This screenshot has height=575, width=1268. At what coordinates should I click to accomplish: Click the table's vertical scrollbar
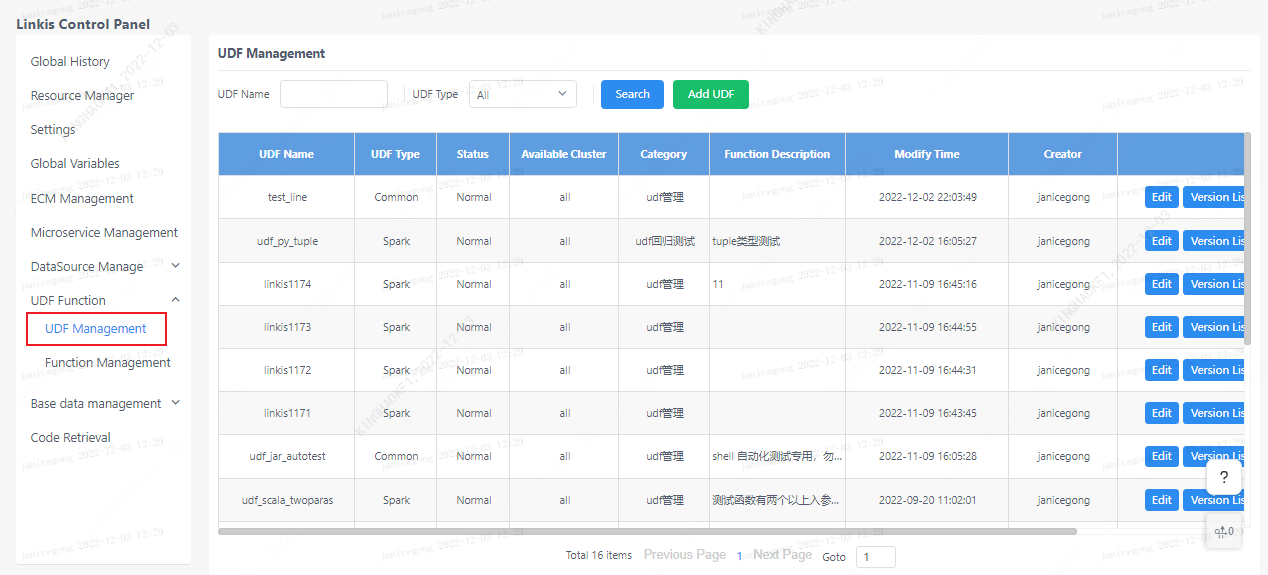(1246, 240)
